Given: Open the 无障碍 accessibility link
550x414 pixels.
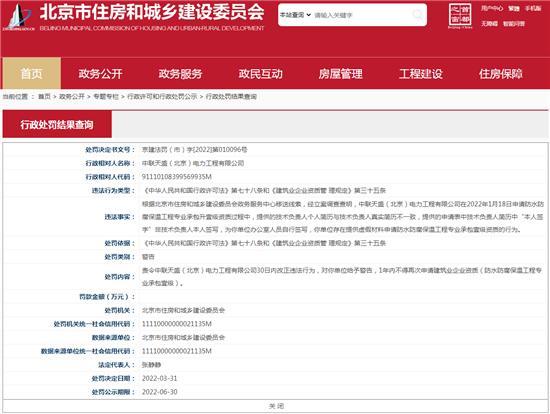Looking at the screenshot, I should 489,24.
